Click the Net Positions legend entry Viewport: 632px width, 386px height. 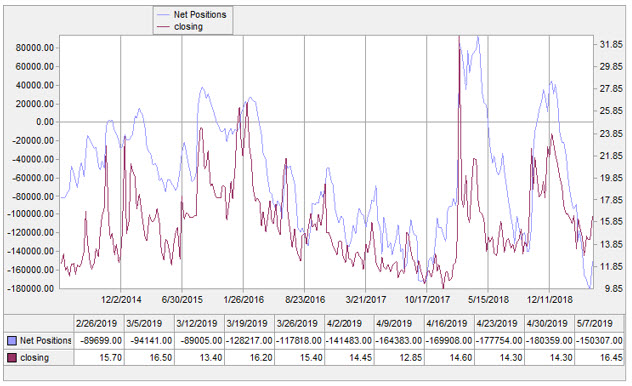[x=192, y=15]
